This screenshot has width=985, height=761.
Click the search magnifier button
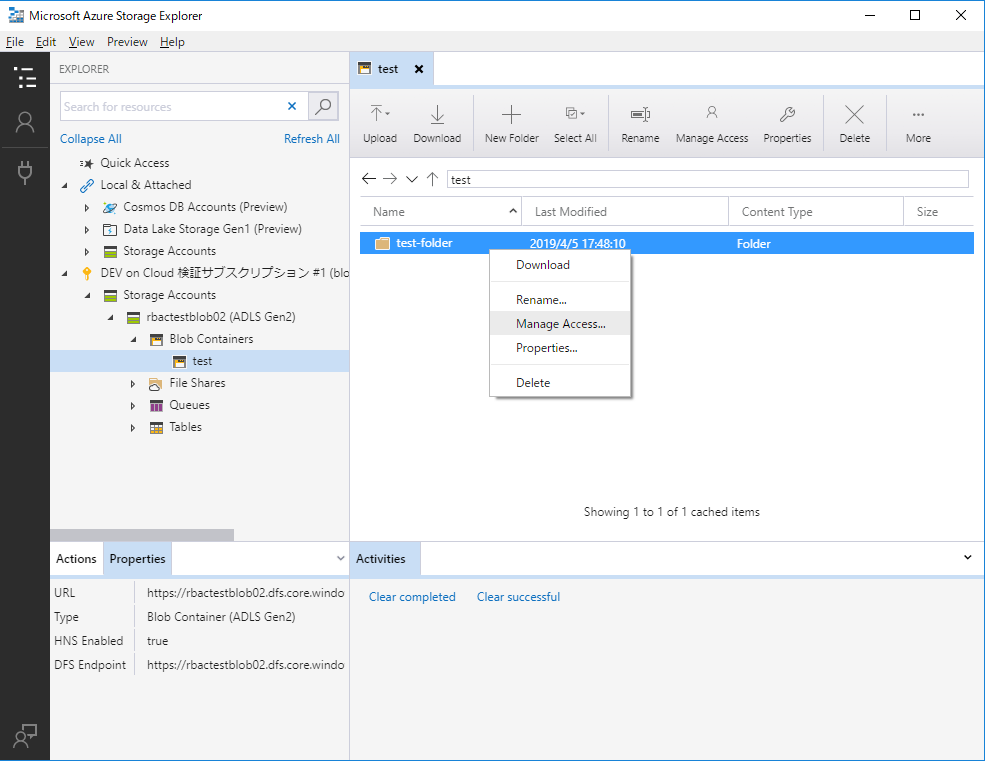(x=324, y=106)
